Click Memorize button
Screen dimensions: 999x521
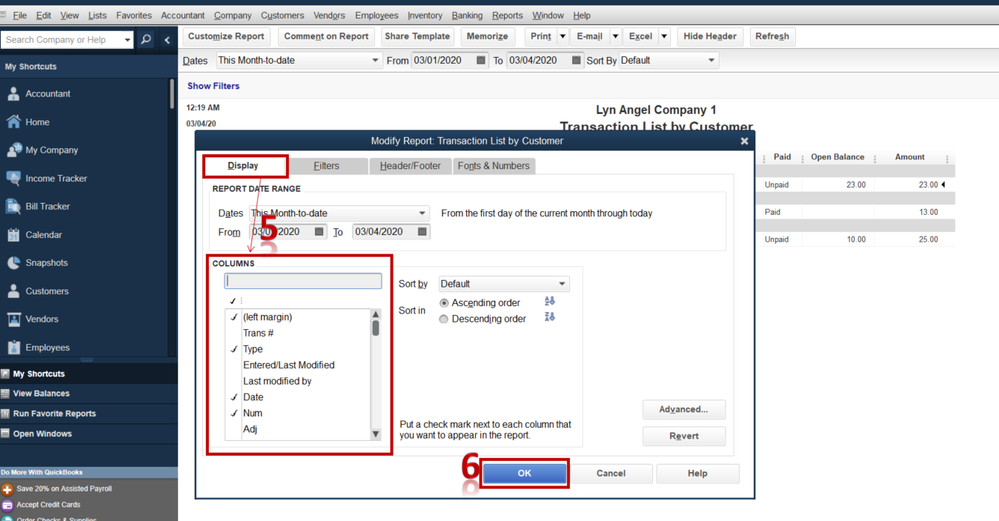point(487,36)
